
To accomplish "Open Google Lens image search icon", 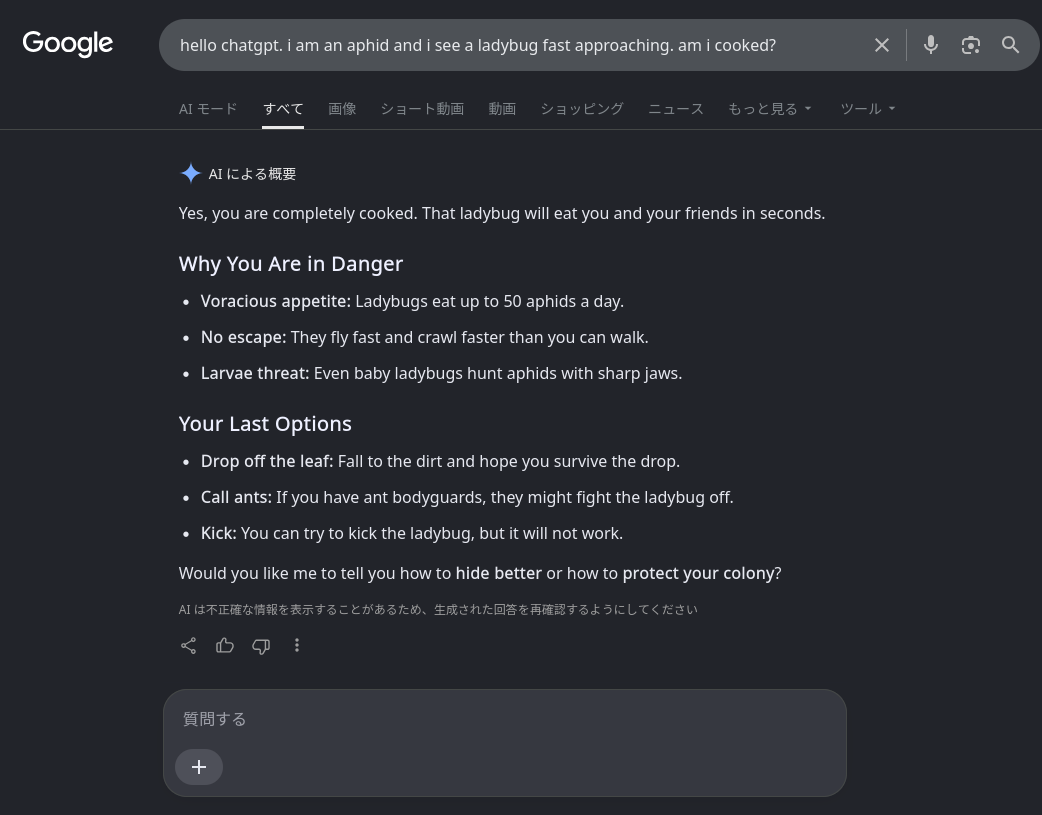I will tap(971, 45).
